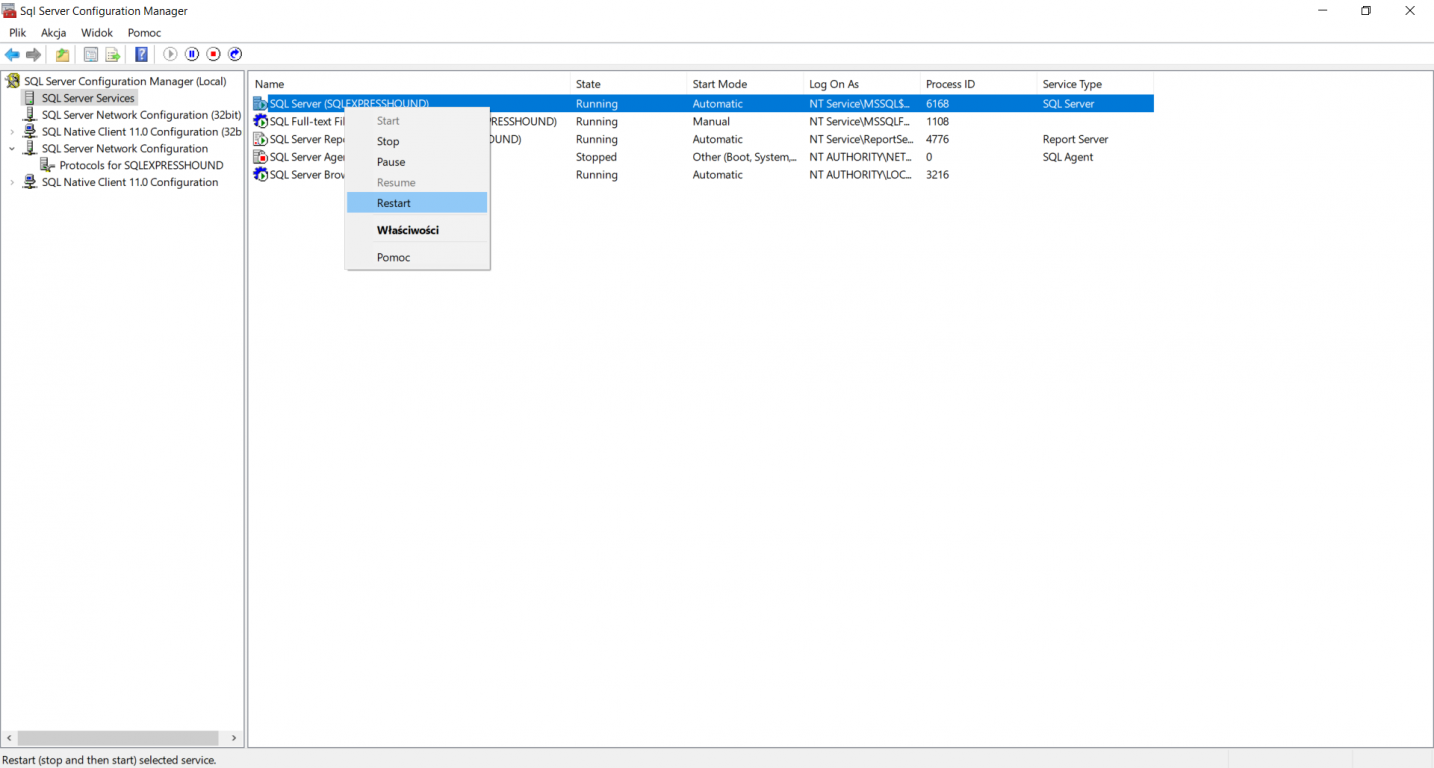Click the stopped SQL Server Agent row icon
This screenshot has width=1434, height=768.
(260, 157)
